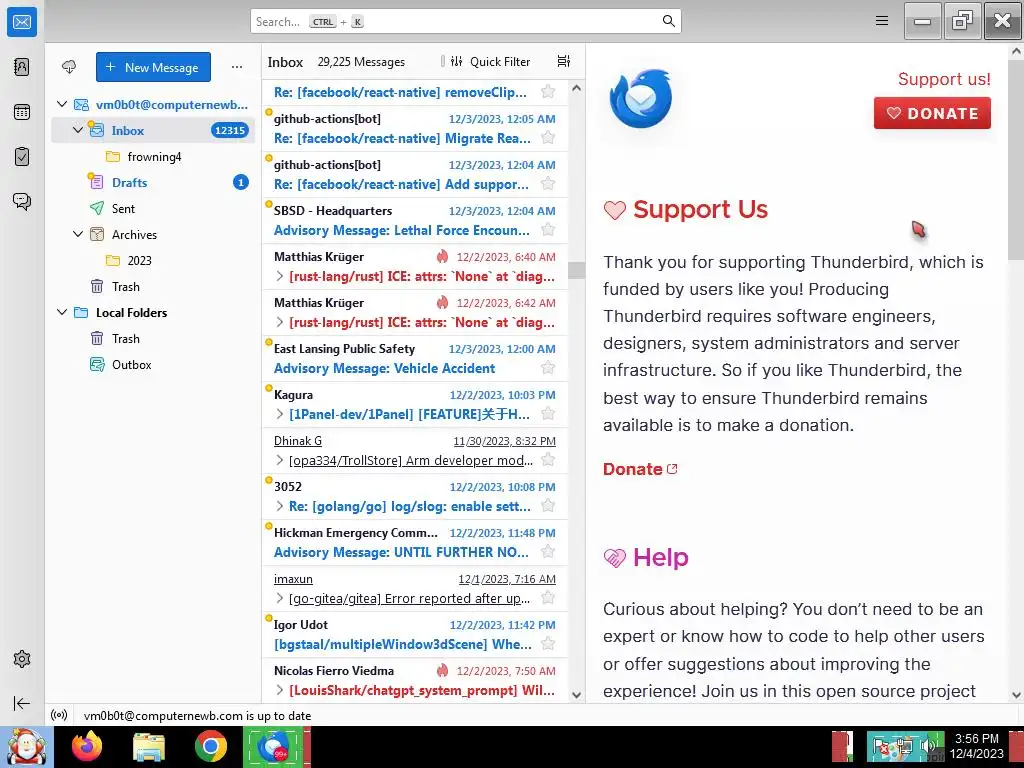Viewport: 1024px width, 768px height.
Task: Open Google Chrome from the taskbar
Action: (x=211, y=746)
